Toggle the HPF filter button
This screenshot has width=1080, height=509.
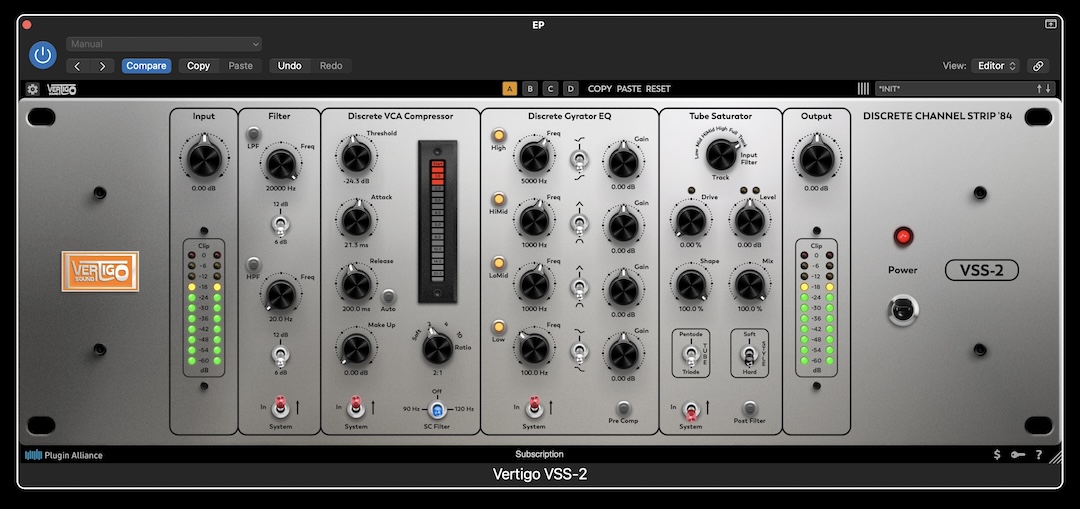254,264
